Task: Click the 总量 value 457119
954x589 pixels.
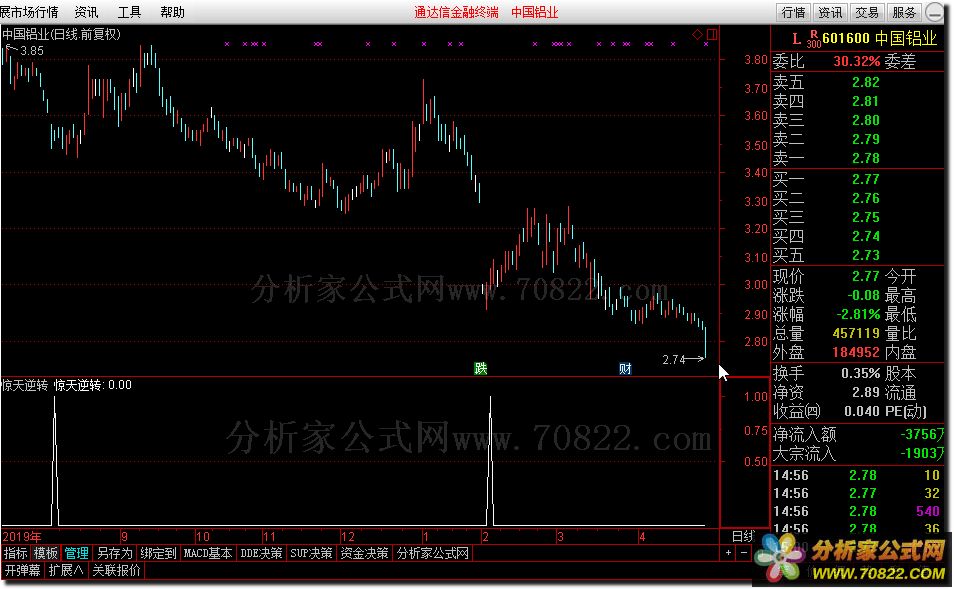Action: click(x=857, y=333)
